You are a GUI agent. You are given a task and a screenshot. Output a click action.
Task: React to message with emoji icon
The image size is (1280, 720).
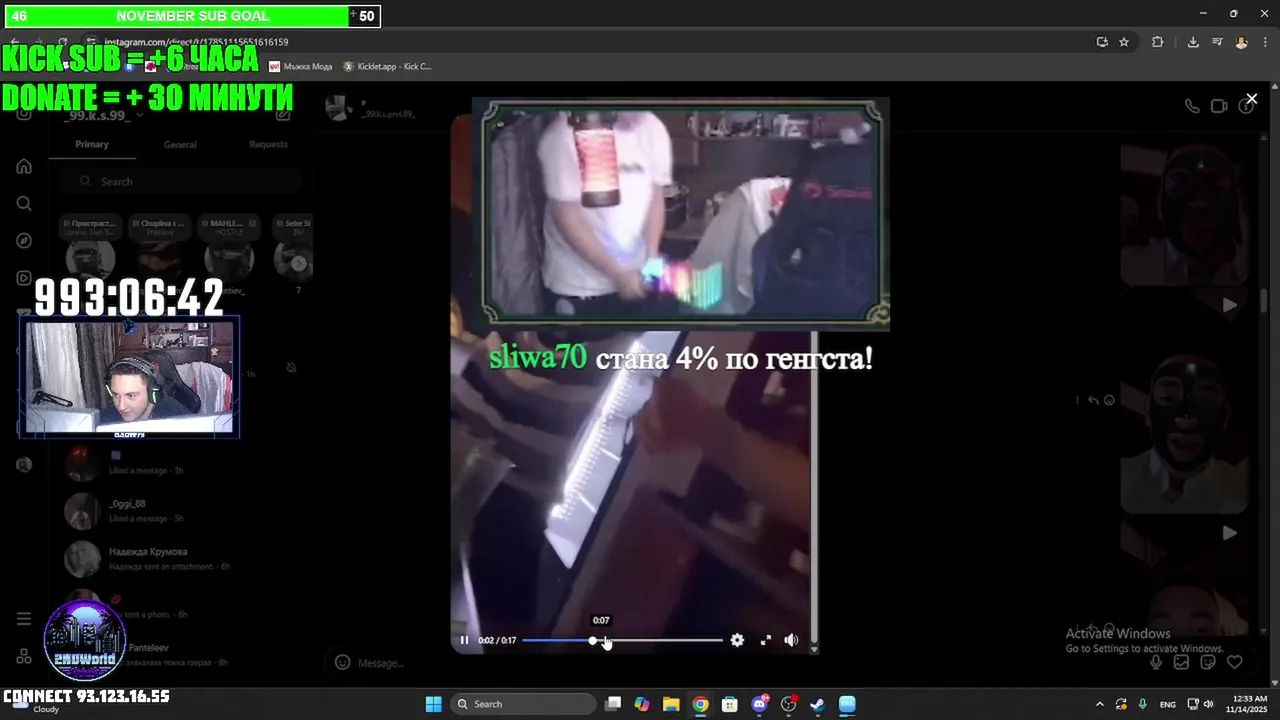[1109, 400]
